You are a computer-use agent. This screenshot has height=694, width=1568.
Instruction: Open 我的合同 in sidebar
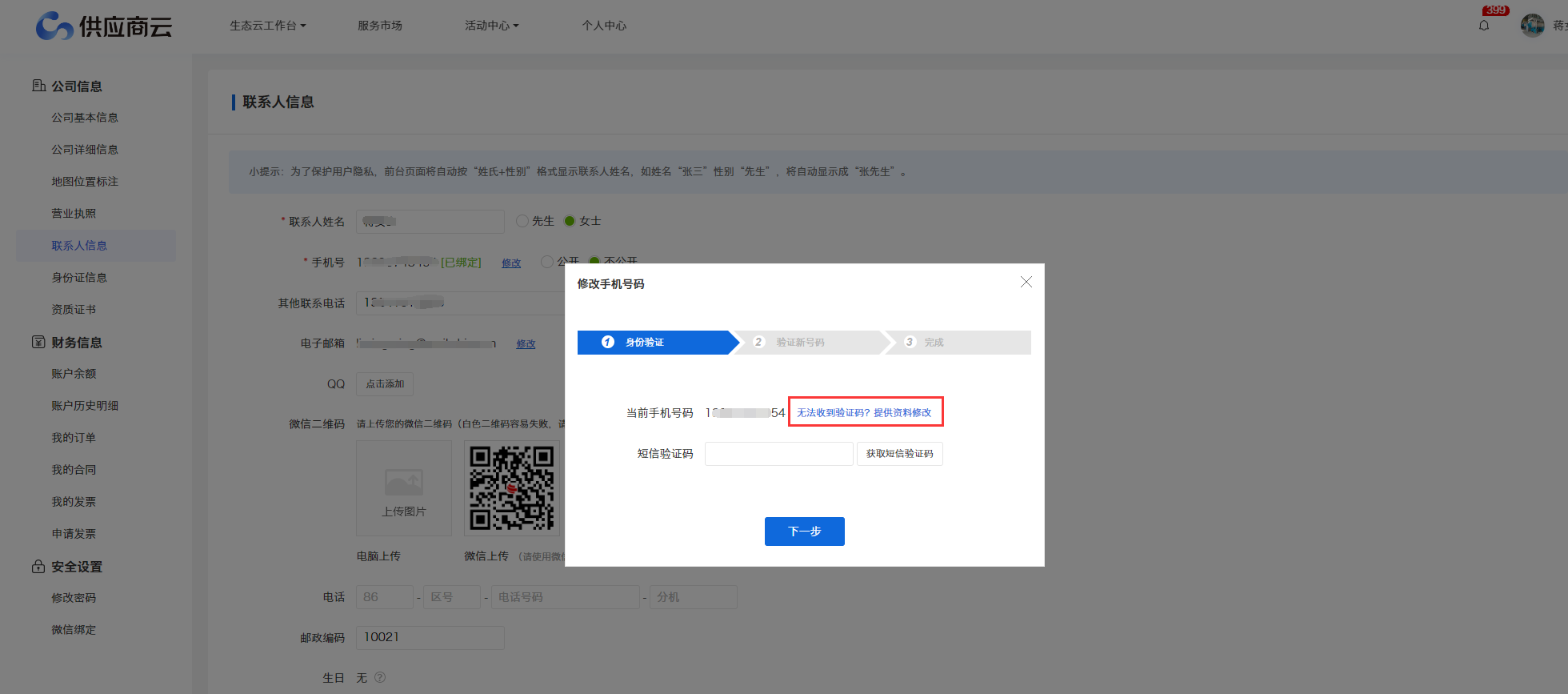74,470
